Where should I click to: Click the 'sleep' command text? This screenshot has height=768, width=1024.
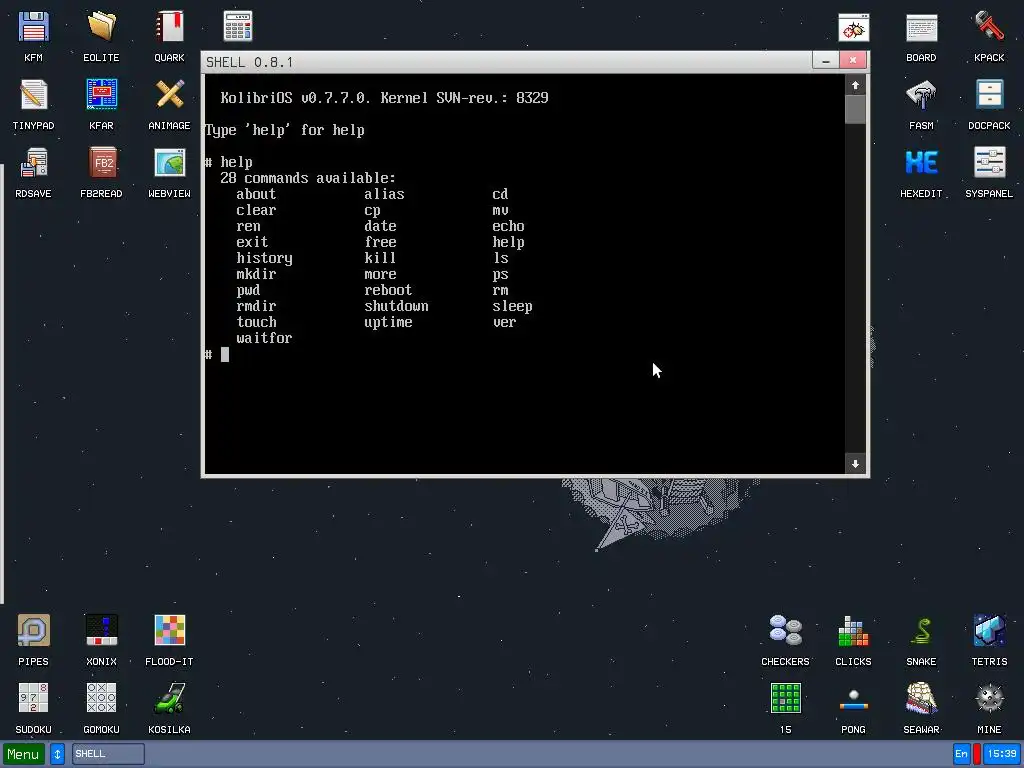512,306
